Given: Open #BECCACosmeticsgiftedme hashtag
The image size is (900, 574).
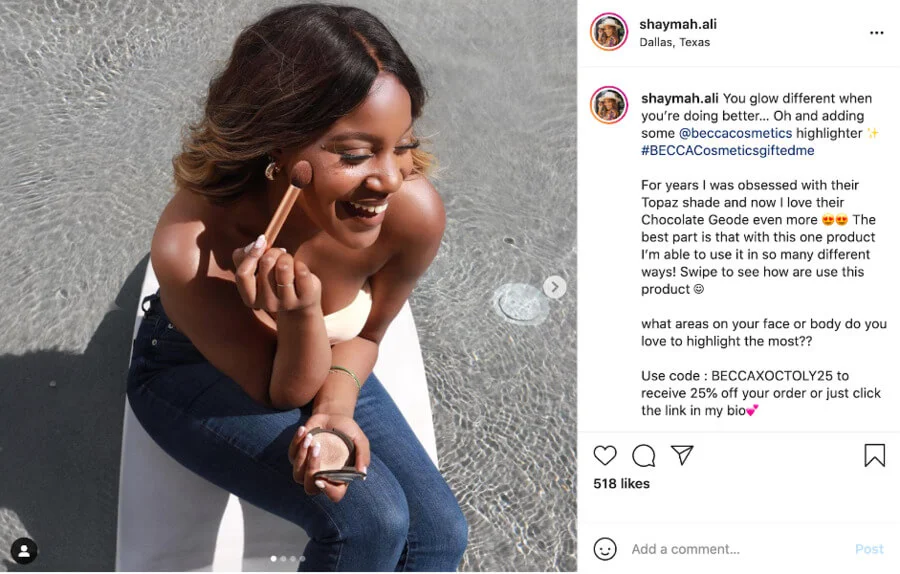Looking at the screenshot, I should tap(728, 150).
